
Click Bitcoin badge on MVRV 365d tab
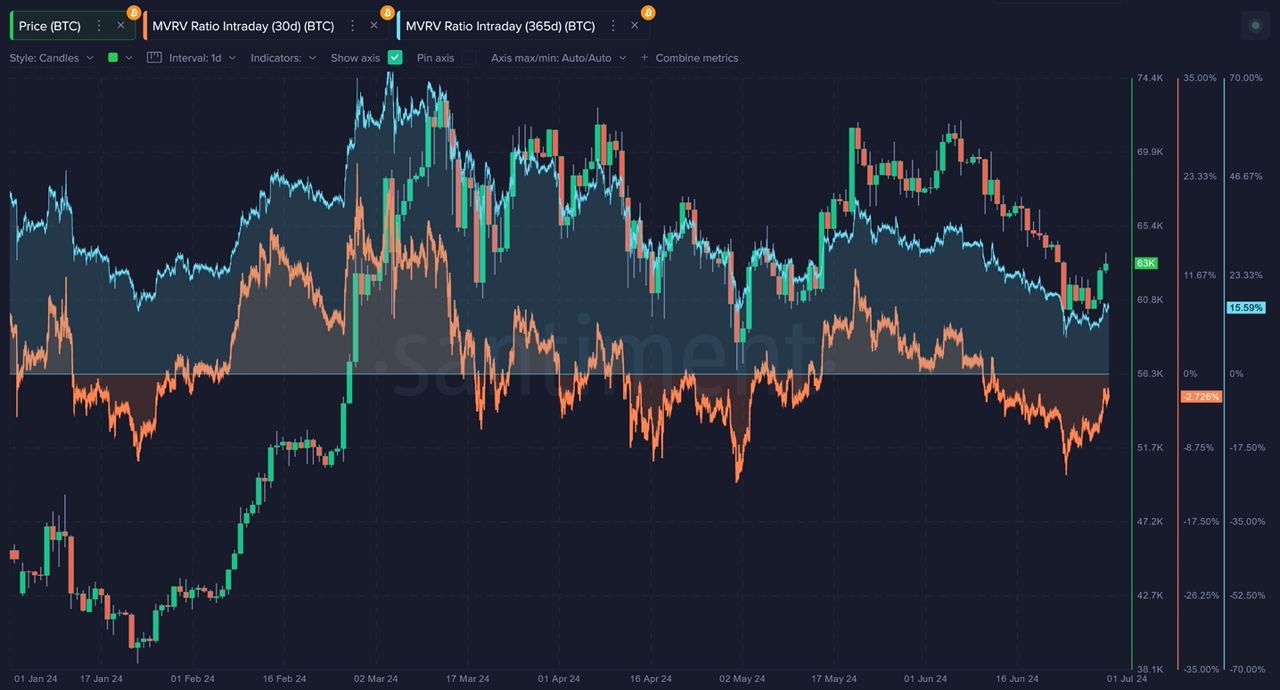[648, 12]
